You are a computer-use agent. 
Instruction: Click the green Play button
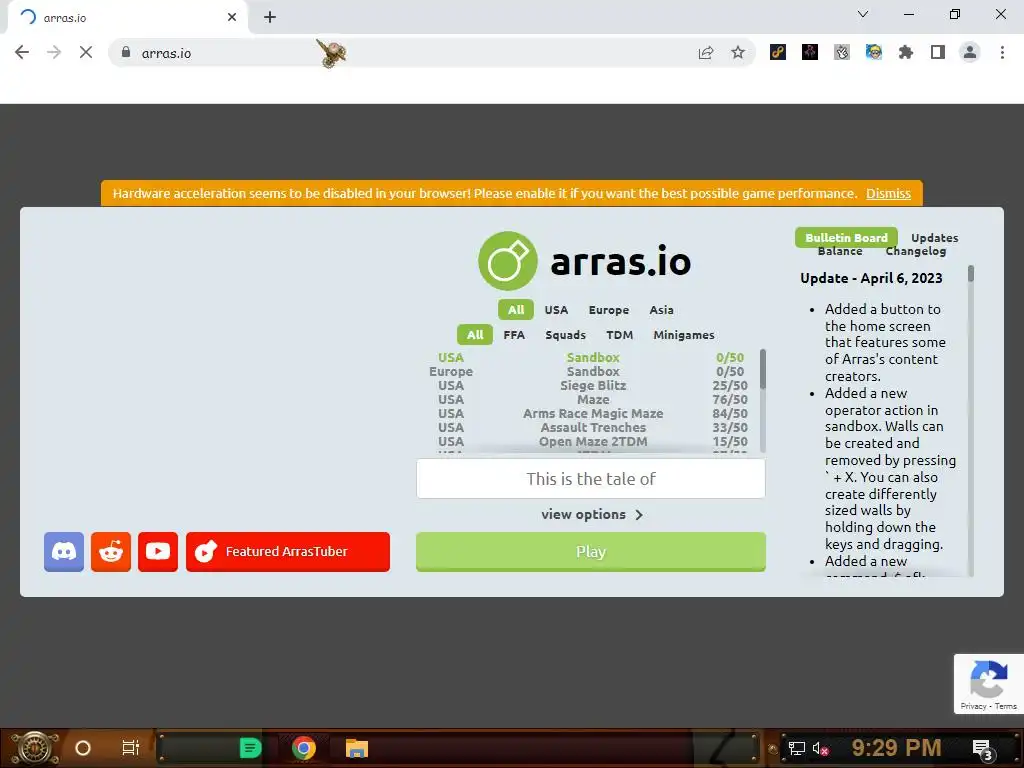click(x=591, y=552)
